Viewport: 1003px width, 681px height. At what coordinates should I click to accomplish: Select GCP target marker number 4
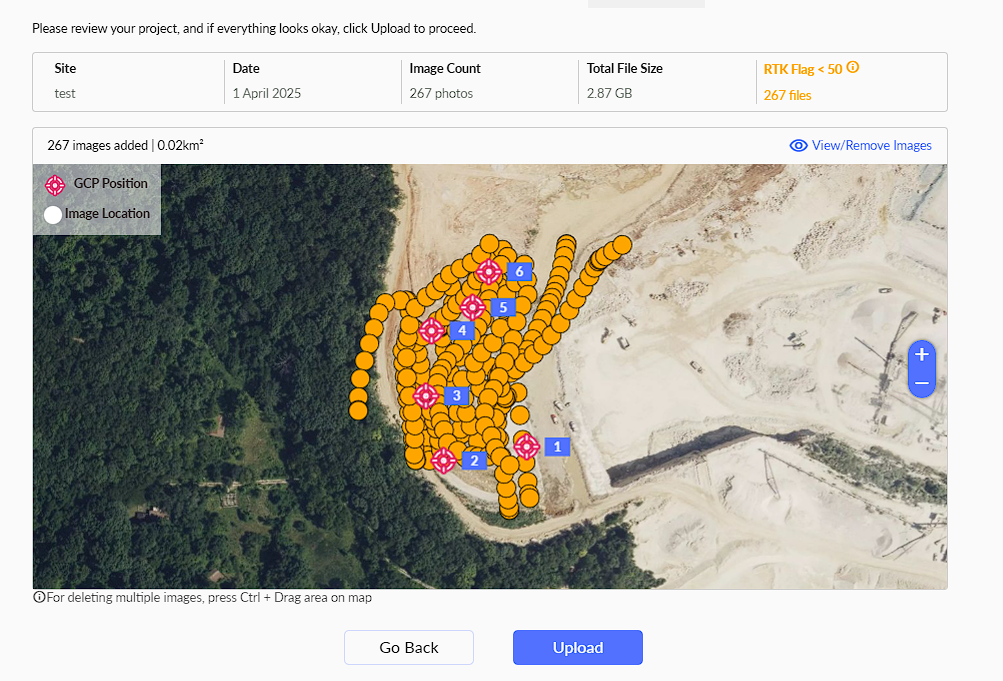pos(432,330)
